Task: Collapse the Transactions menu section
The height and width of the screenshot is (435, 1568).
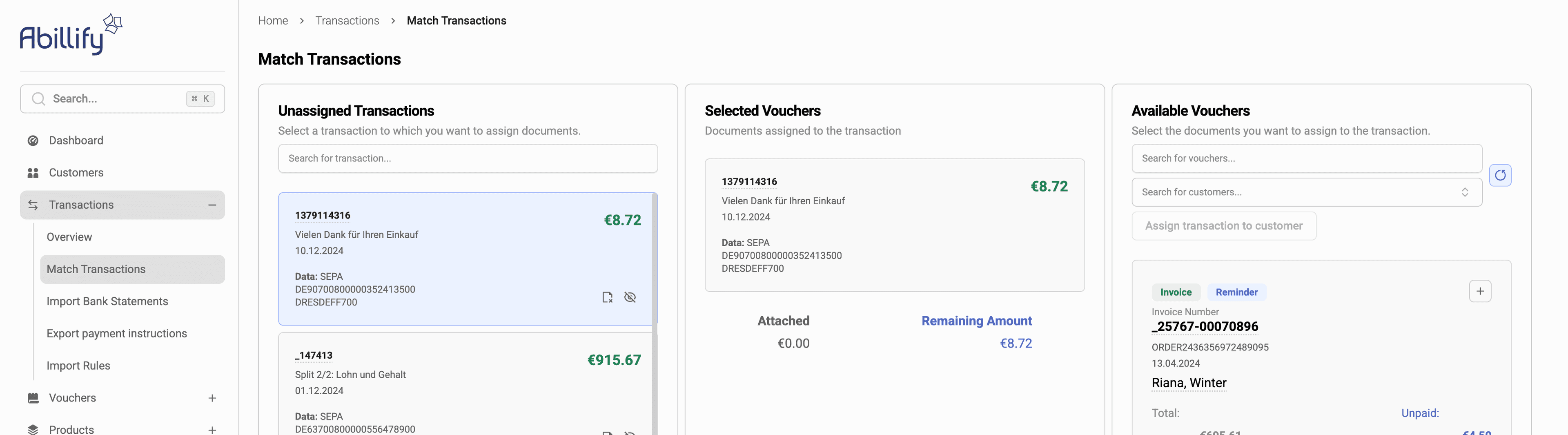Action: [x=212, y=205]
